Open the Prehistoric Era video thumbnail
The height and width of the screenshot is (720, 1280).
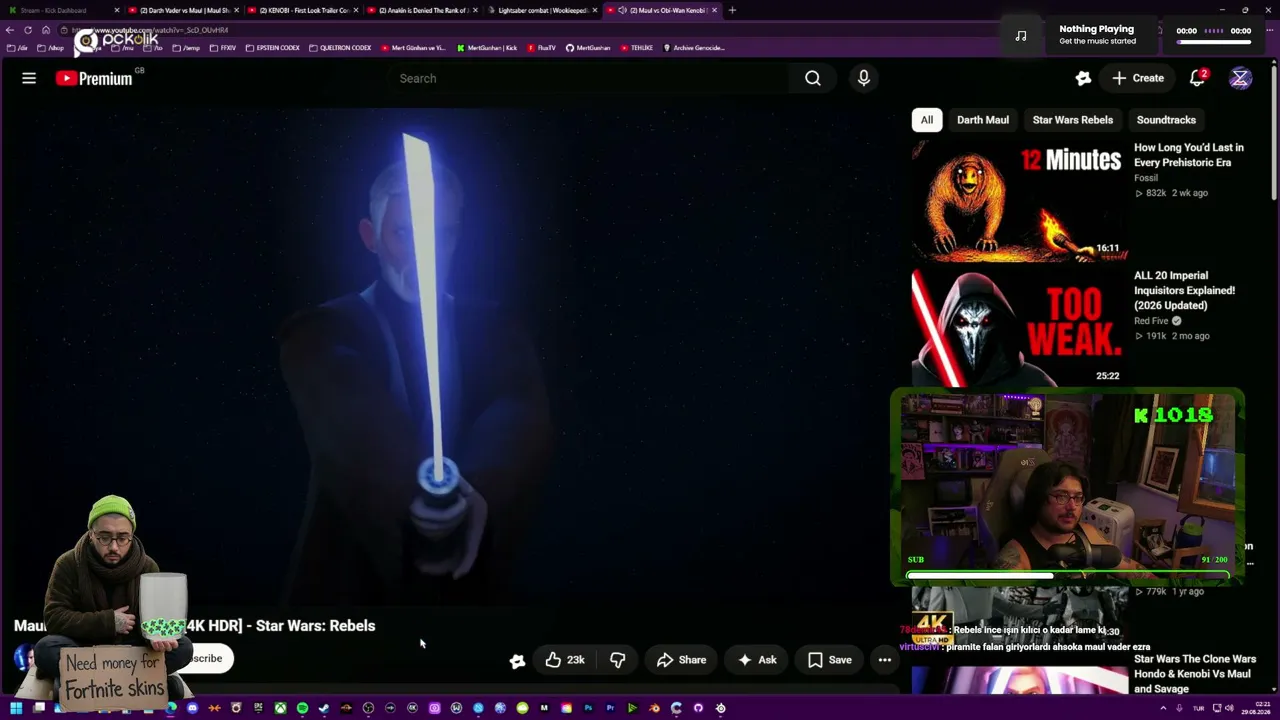(1018, 200)
